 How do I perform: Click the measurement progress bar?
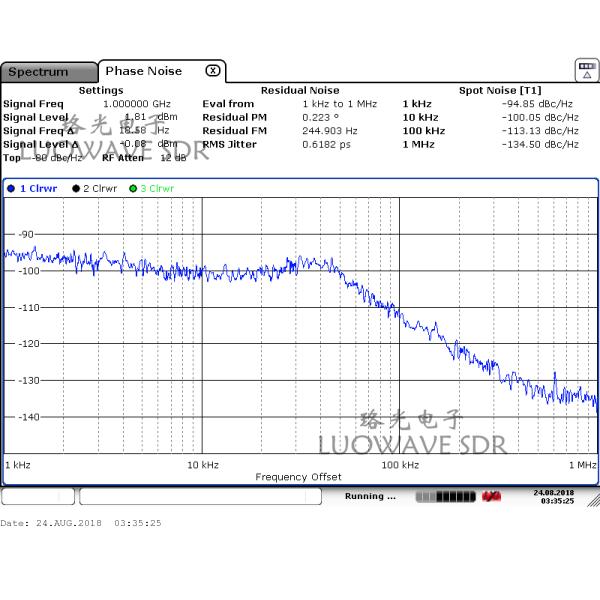tap(445, 497)
